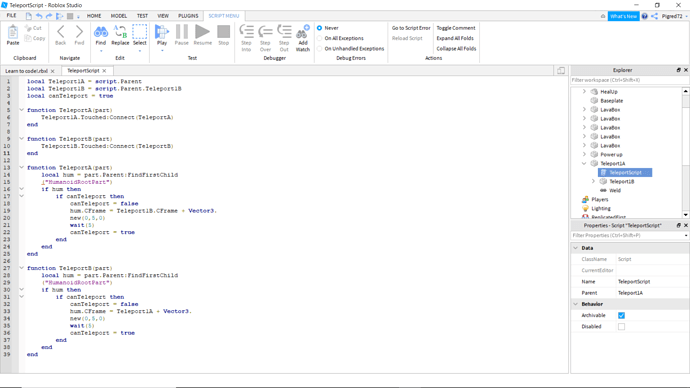Click the Add Watch binoculars icon
Screen dimensions: 690x388
(x=303, y=32)
